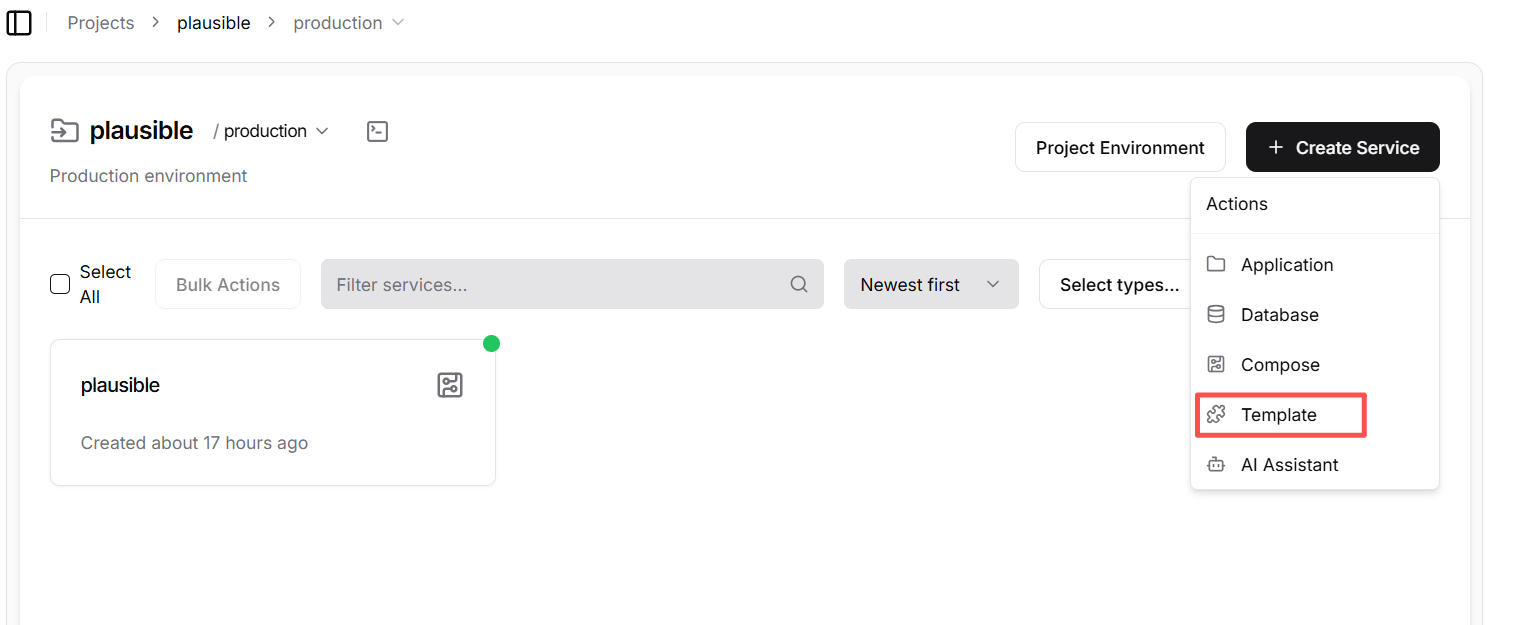Choose Template from the Actions menu

pyautogui.click(x=1278, y=414)
